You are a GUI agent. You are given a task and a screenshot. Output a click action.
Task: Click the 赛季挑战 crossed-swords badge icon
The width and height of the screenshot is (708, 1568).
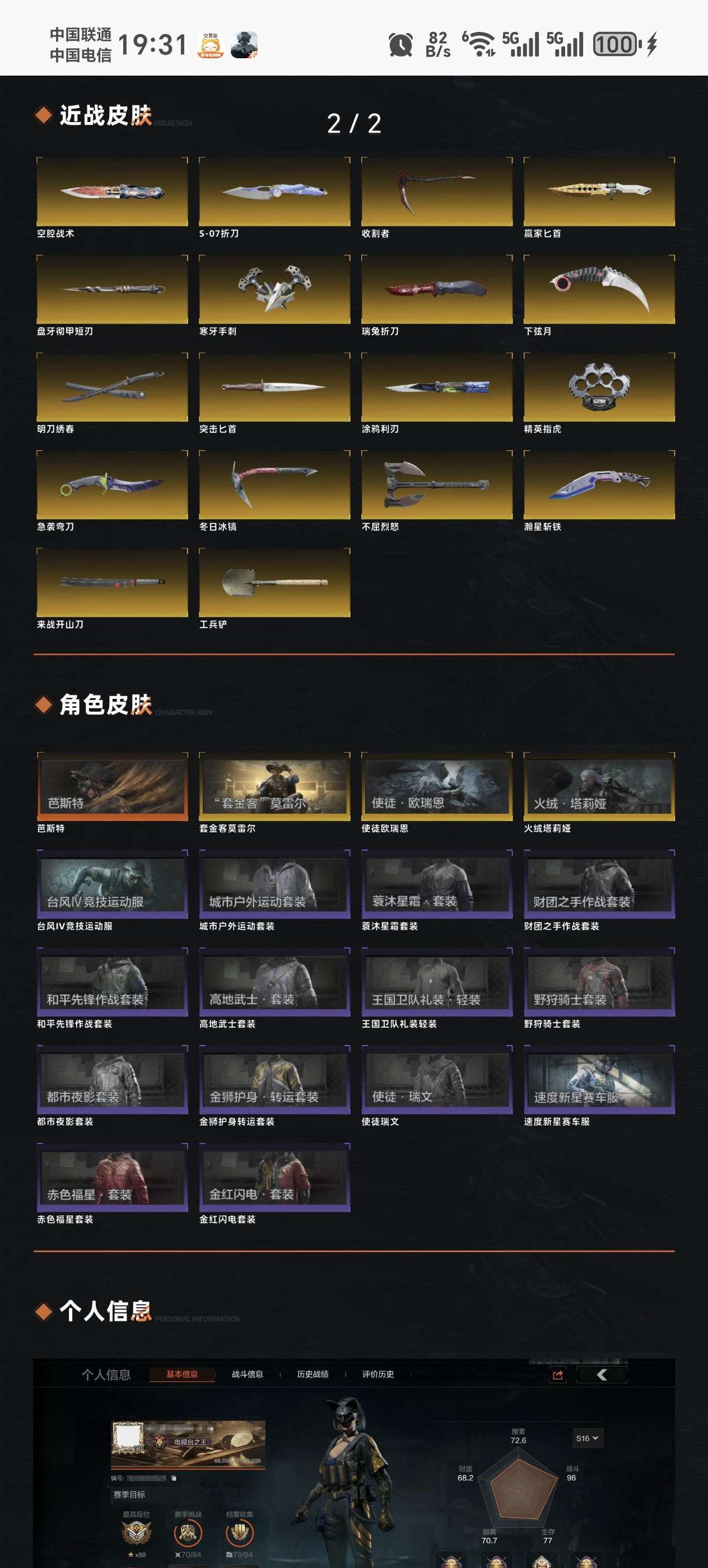tap(188, 1533)
